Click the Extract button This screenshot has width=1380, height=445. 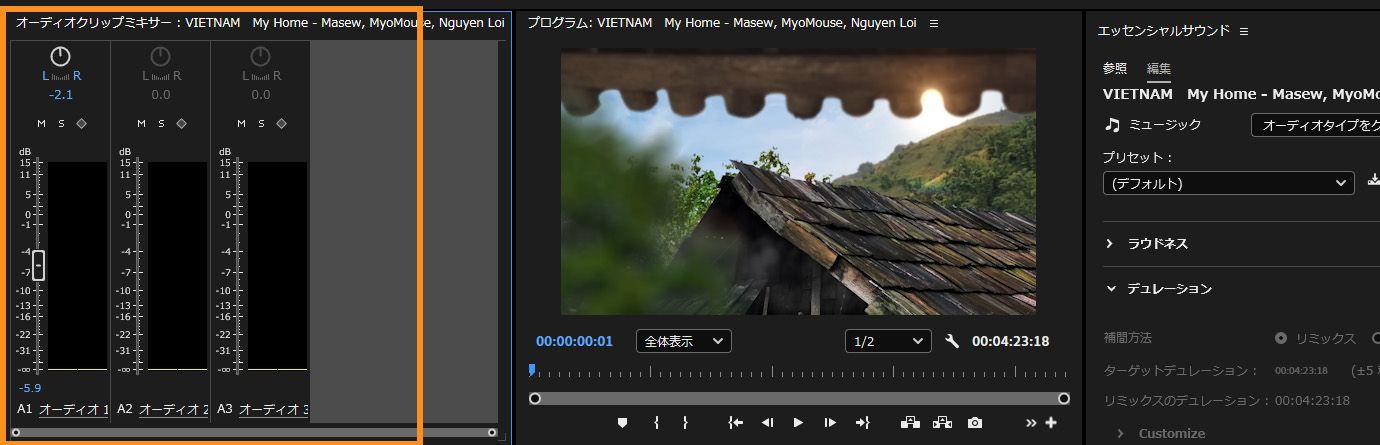[942, 423]
